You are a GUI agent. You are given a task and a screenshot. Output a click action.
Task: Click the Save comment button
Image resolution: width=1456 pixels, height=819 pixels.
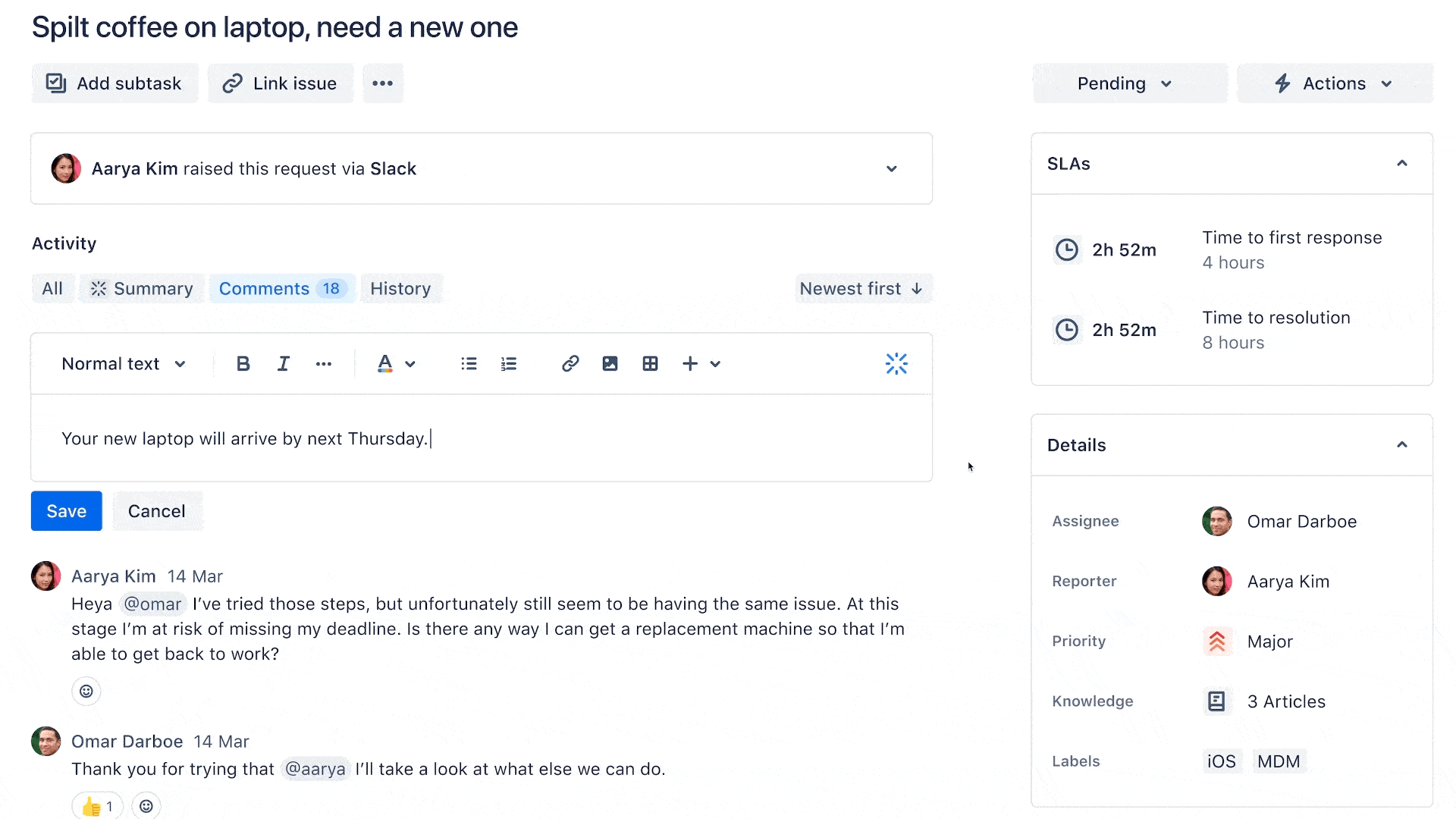coord(66,511)
